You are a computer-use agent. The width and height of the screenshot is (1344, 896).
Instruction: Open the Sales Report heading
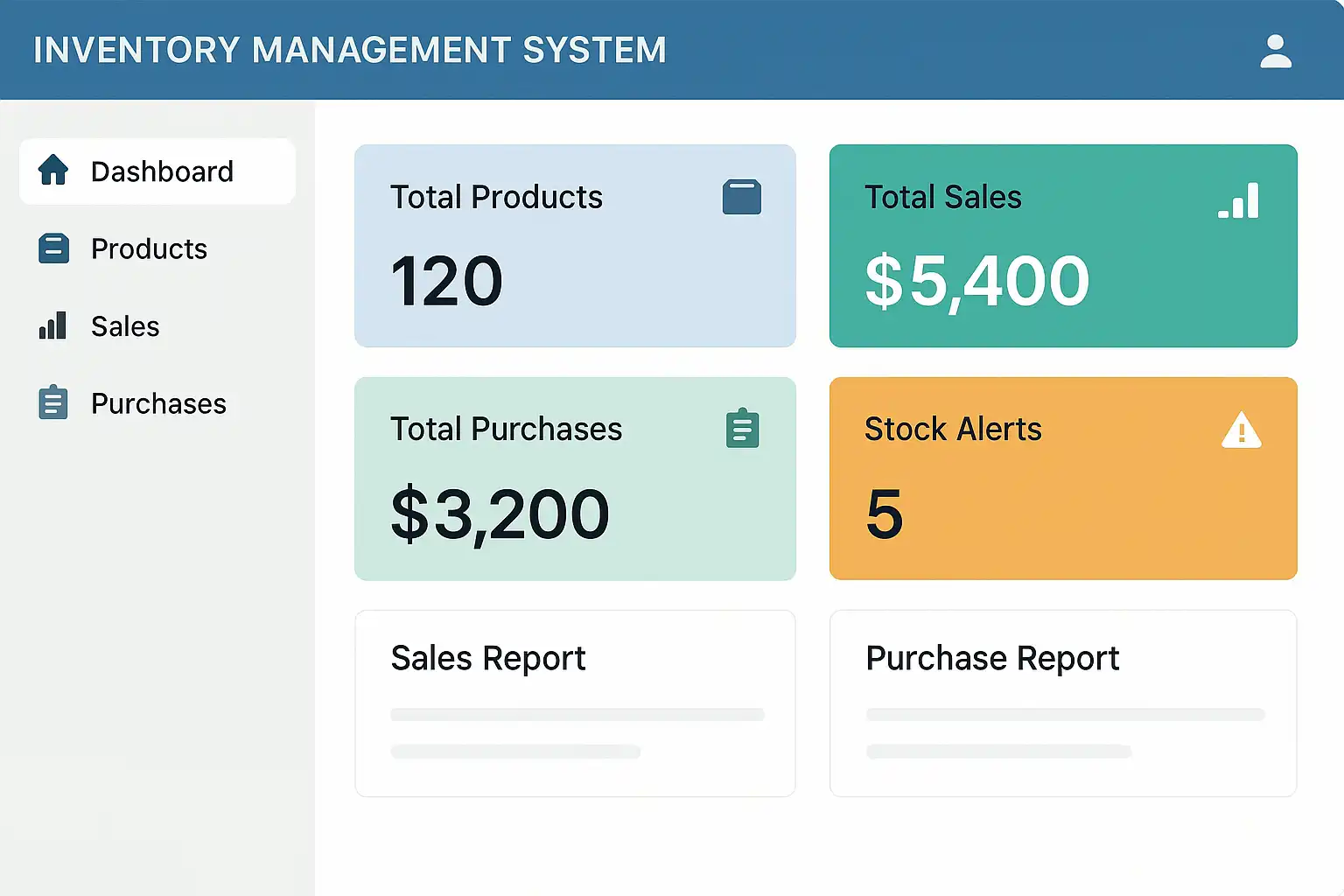click(x=488, y=658)
